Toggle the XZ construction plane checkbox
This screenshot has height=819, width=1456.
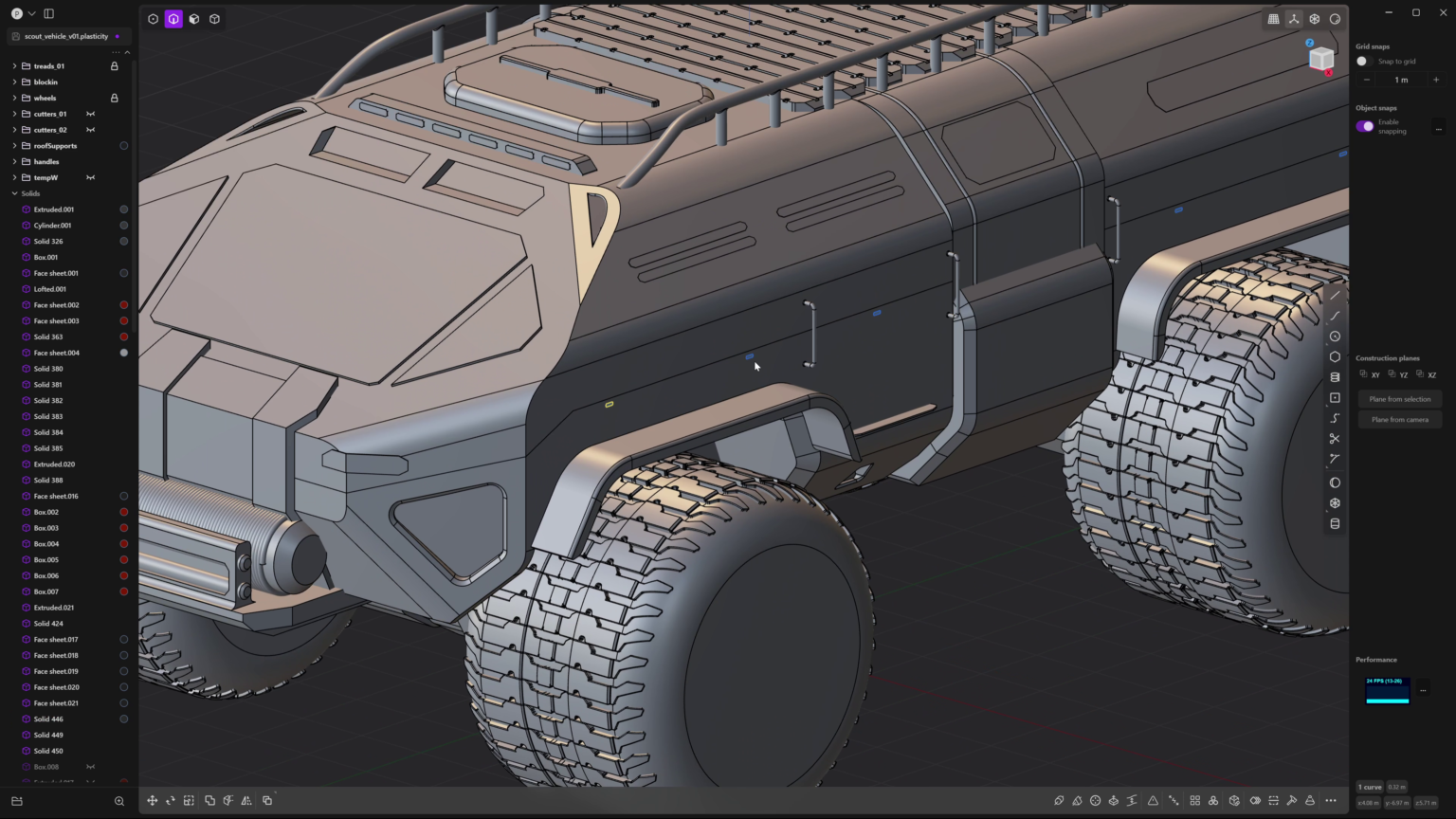1420,373
